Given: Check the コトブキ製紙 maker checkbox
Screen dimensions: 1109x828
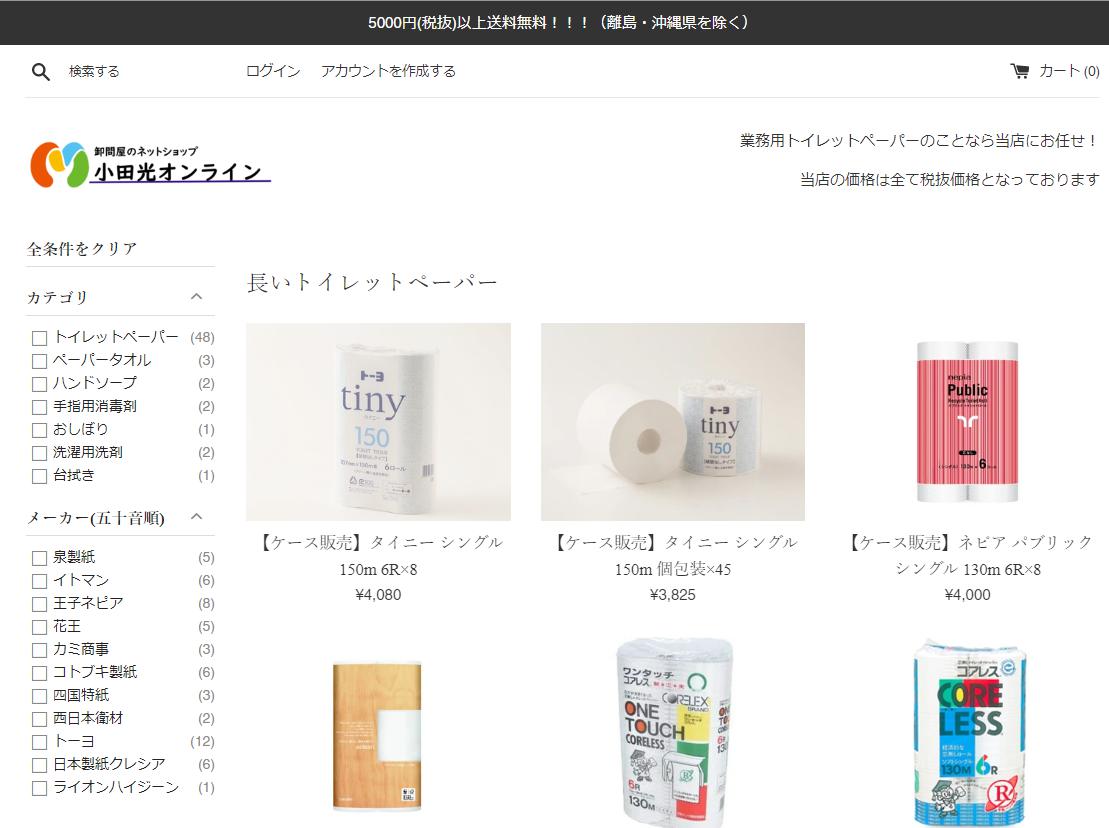Looking at the screenshot, I should (x=40, y=673).
